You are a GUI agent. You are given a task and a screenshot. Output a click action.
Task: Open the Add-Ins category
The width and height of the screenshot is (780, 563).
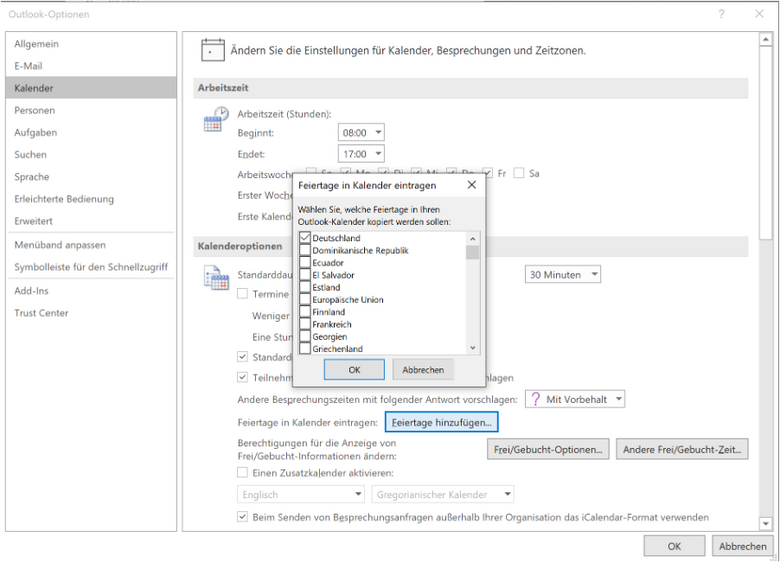pos(91,290)
